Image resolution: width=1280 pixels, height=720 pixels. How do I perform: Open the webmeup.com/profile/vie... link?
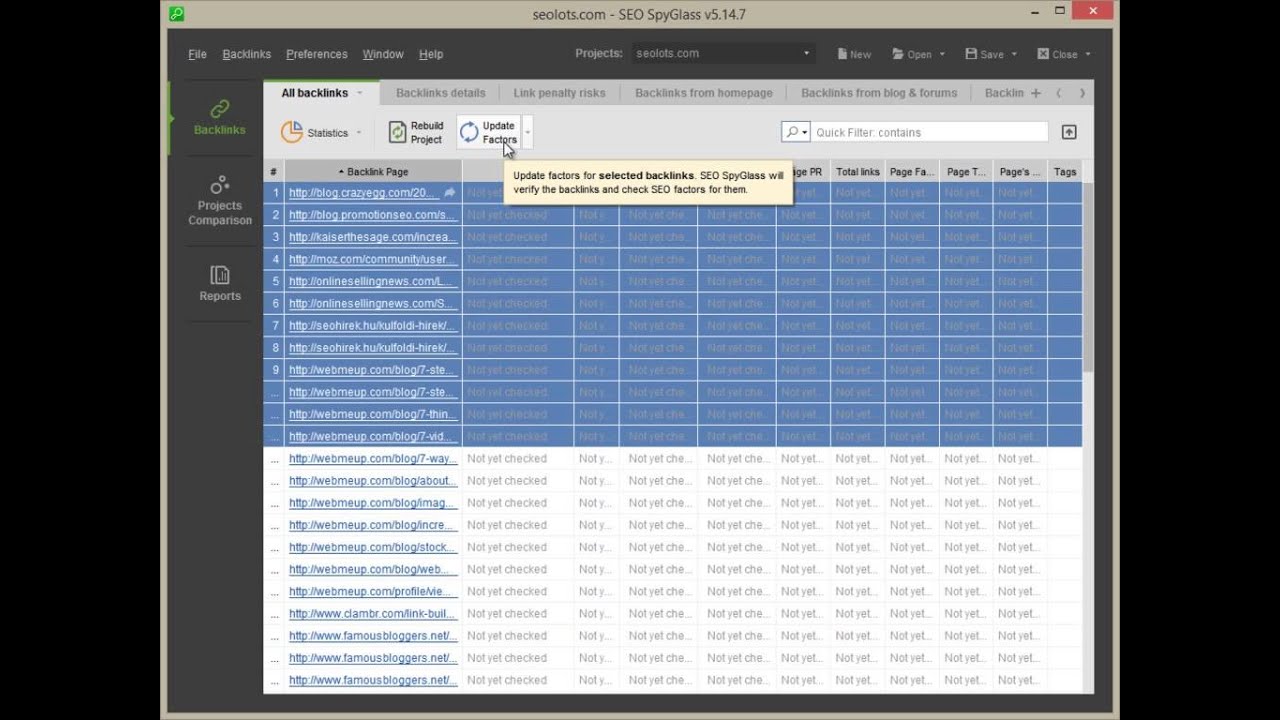point(373,591)
